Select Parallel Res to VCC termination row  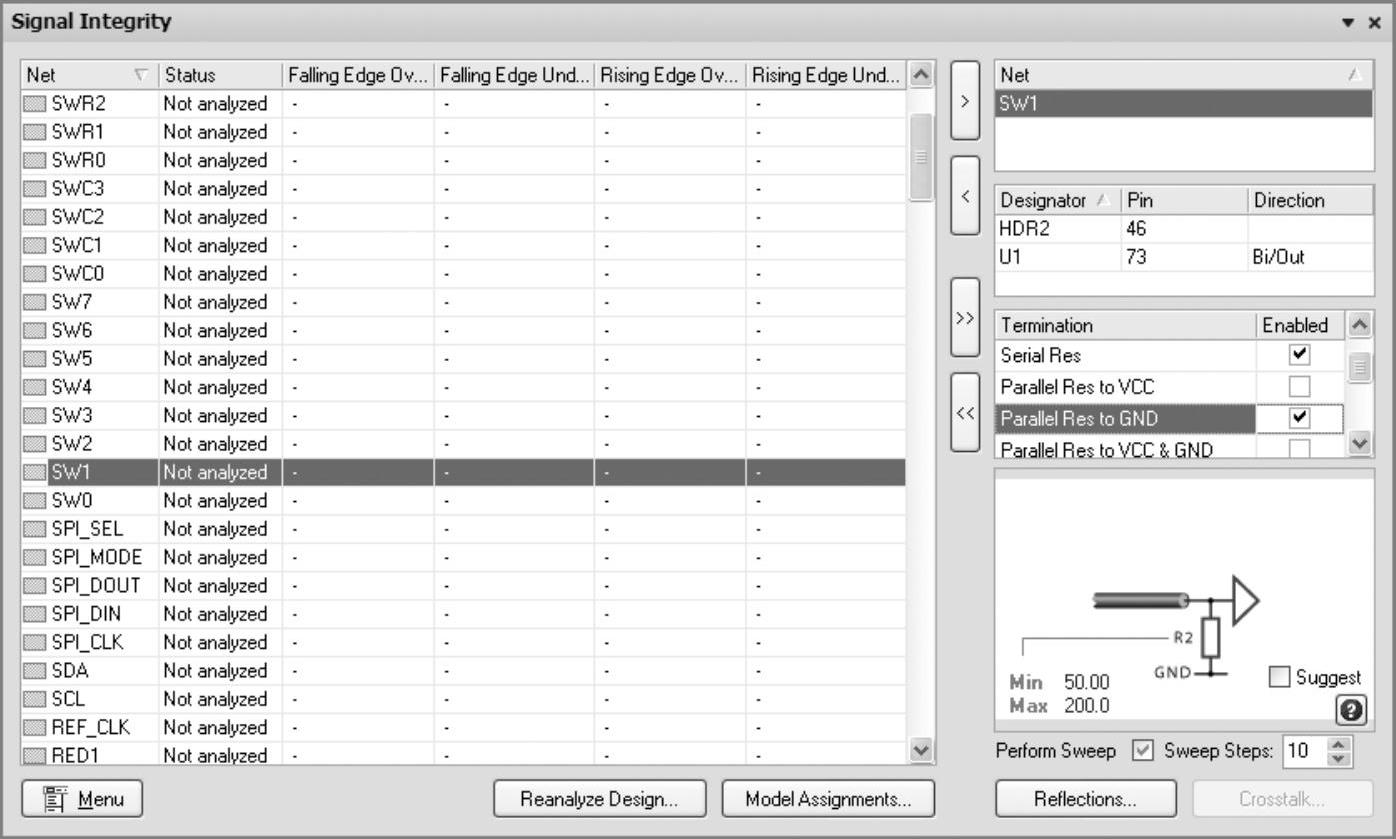(x=1126, y=386)
